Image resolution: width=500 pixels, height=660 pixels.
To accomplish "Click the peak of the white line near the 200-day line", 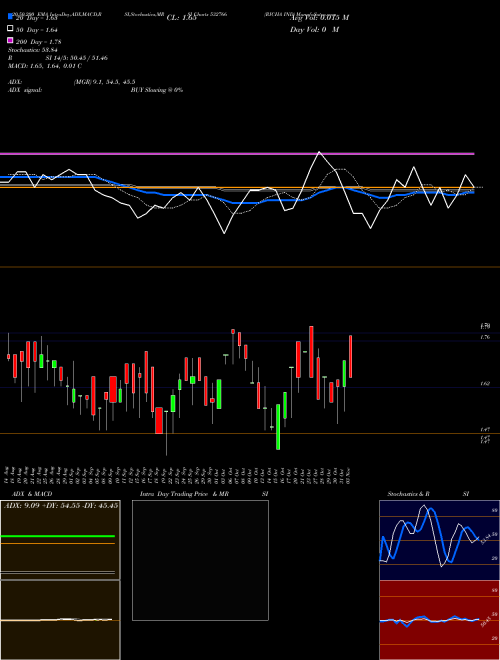I will [319, 152].
